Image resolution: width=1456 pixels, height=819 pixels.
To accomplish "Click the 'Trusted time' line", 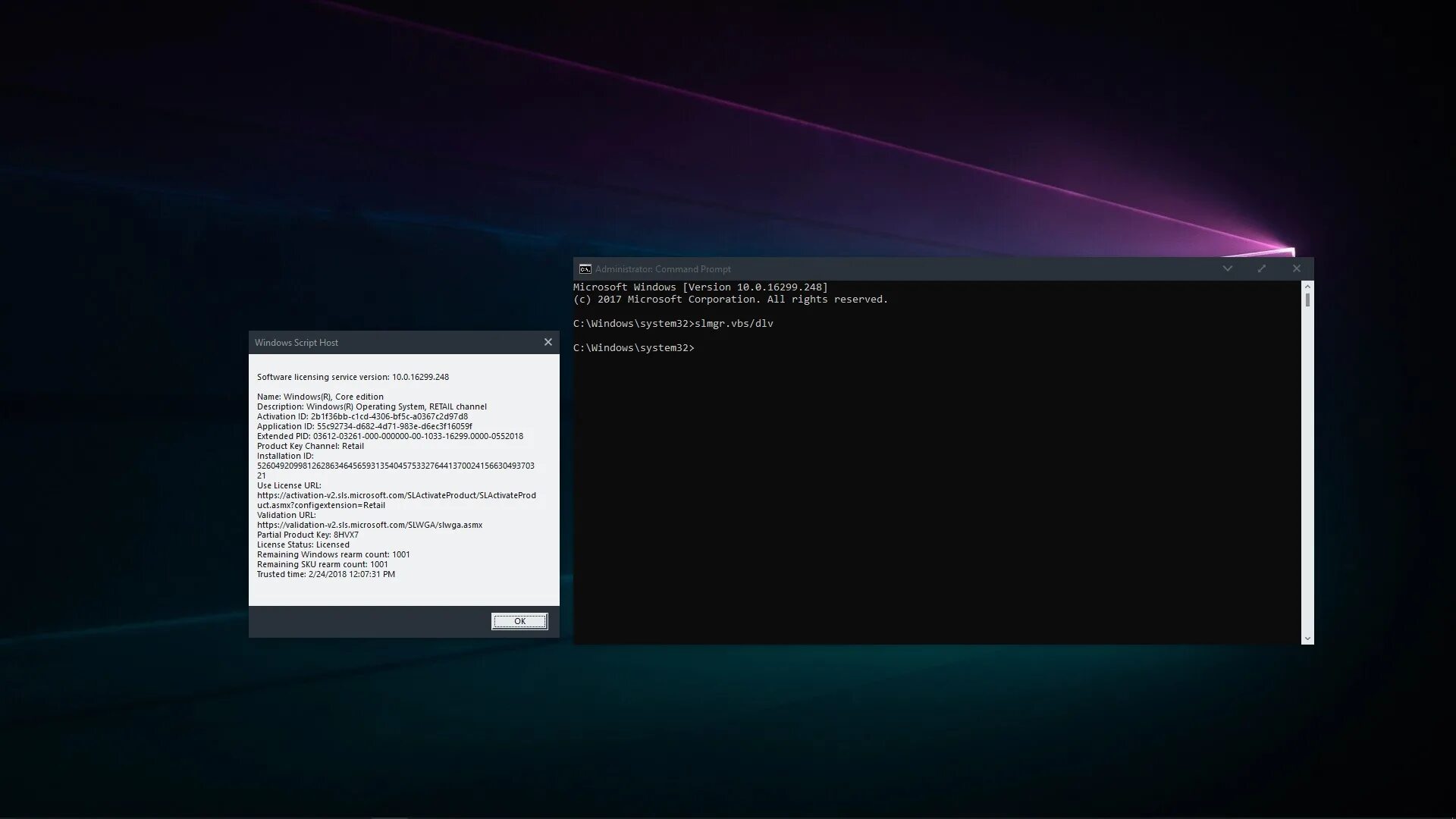I will coord(326,574).
